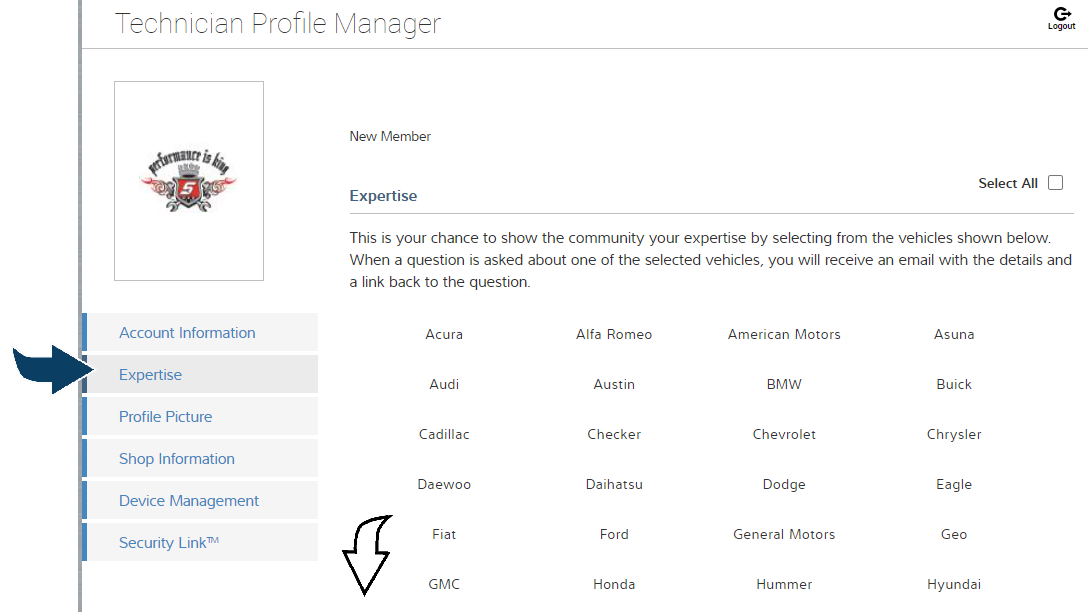Click the Logout icon
Viewport: 1088px width, 612px height.
(x=1061, y=15)
